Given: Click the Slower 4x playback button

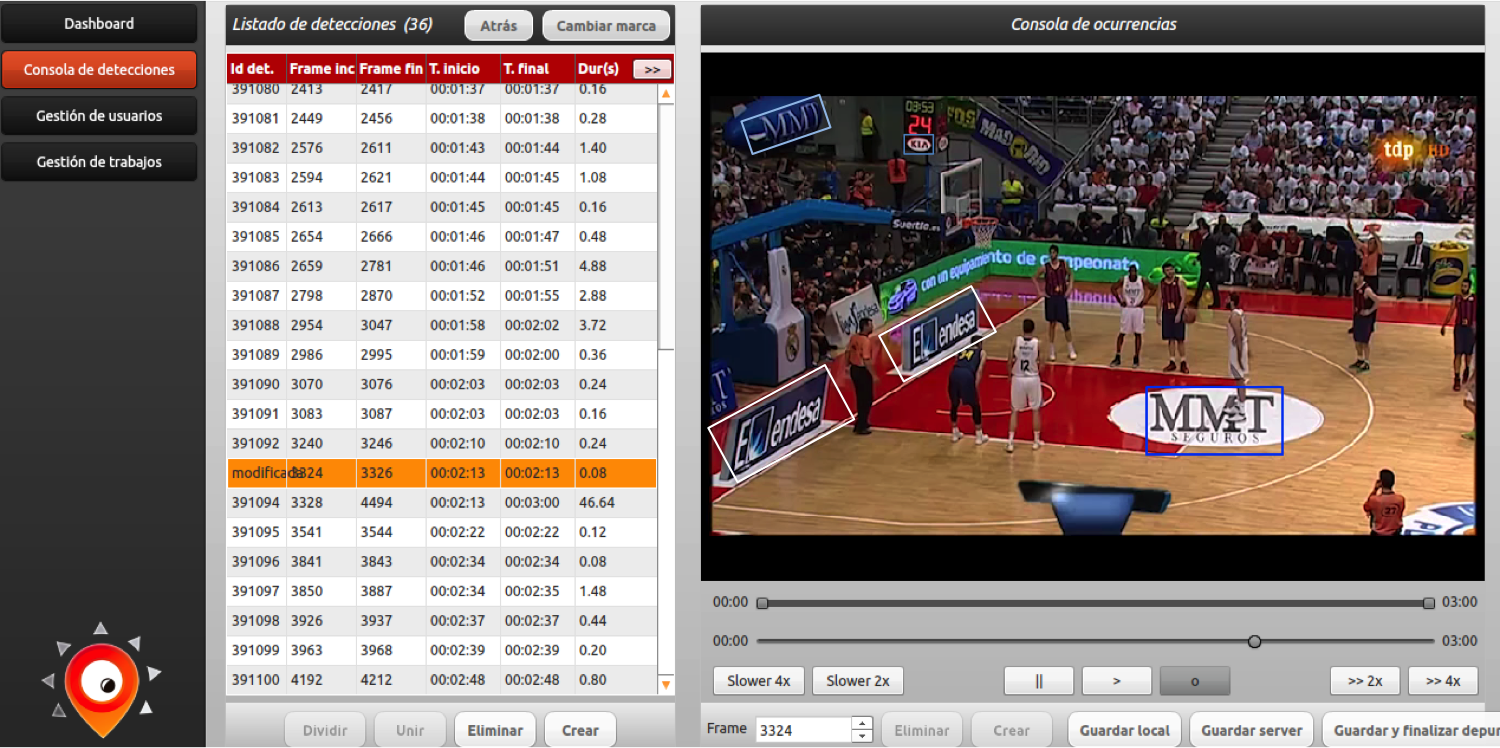Looking at the screenshot, I should (759, 681).
